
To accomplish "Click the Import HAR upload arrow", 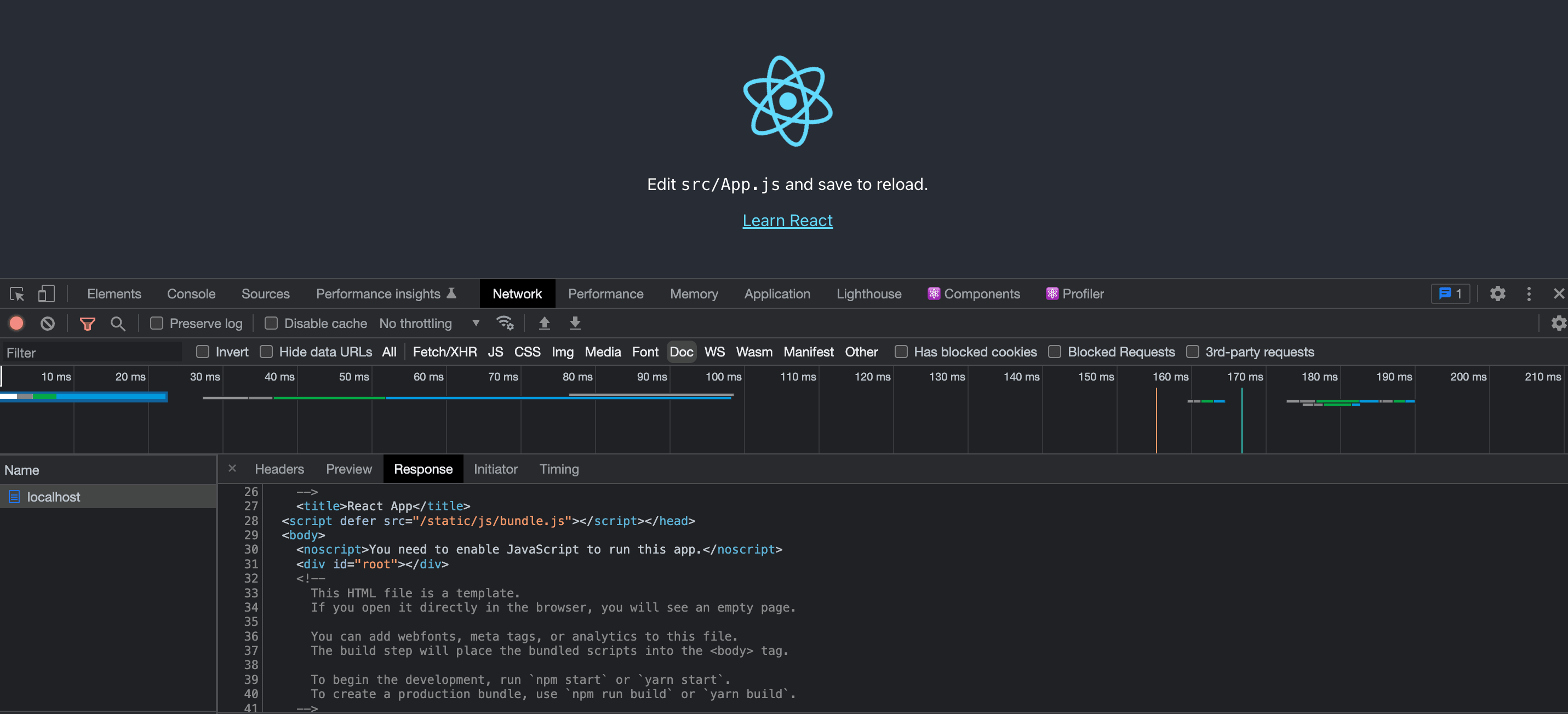I will pyautogui.click(x=544, y=323).
